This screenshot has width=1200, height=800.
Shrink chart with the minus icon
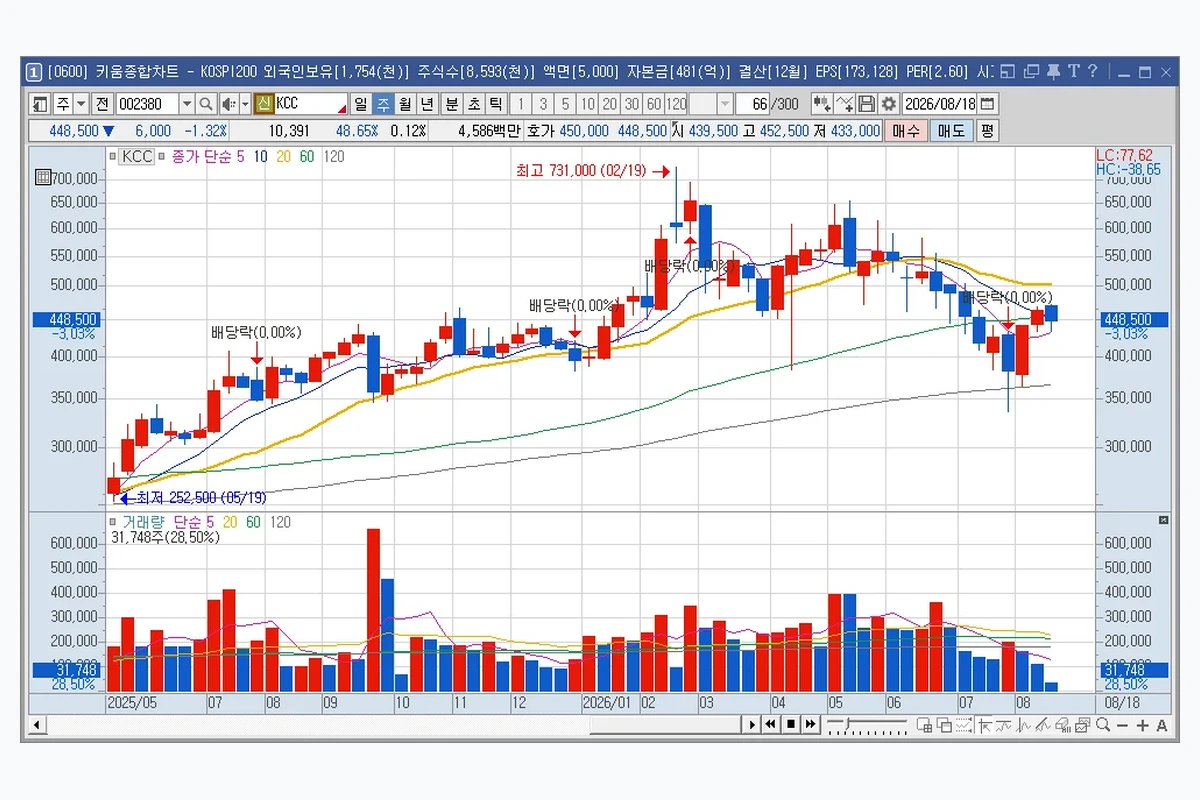[x=1122, y=725]
